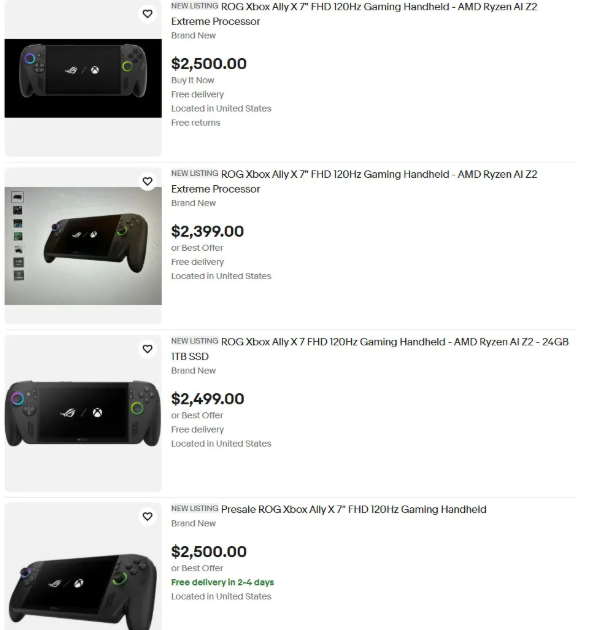This screenshot has height=630, width=609.
Task: Click the $2,500.00 Buy It Now price
Action: pos(209,64)
